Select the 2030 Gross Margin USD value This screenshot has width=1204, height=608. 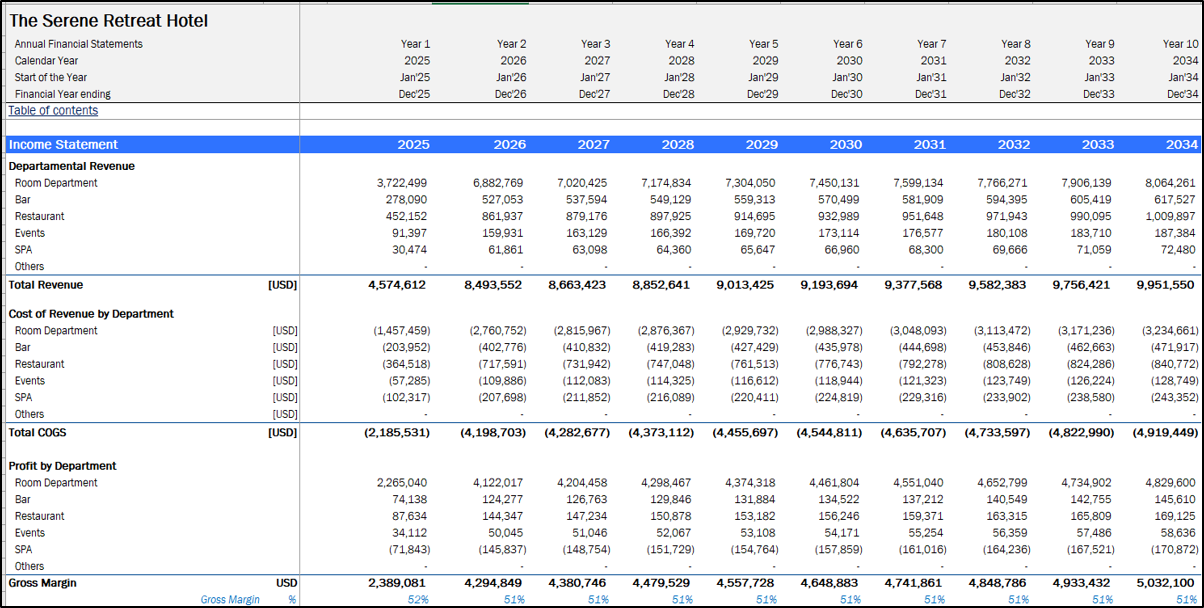pyautogui.click(x=830, y=583)
